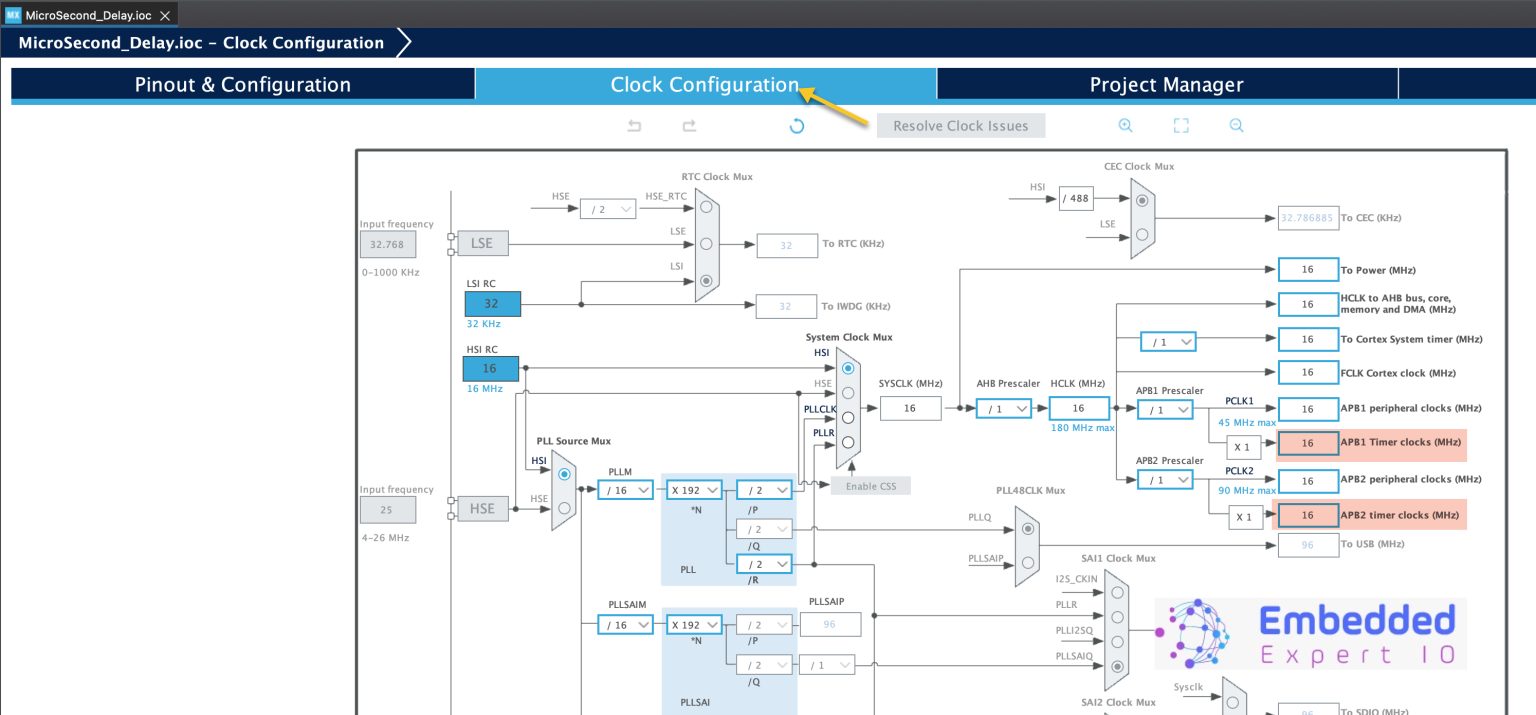Viewport: 1536px width, 715px height.
Task: Select HSE in PLL Source Mux
Action: point(564,508)
